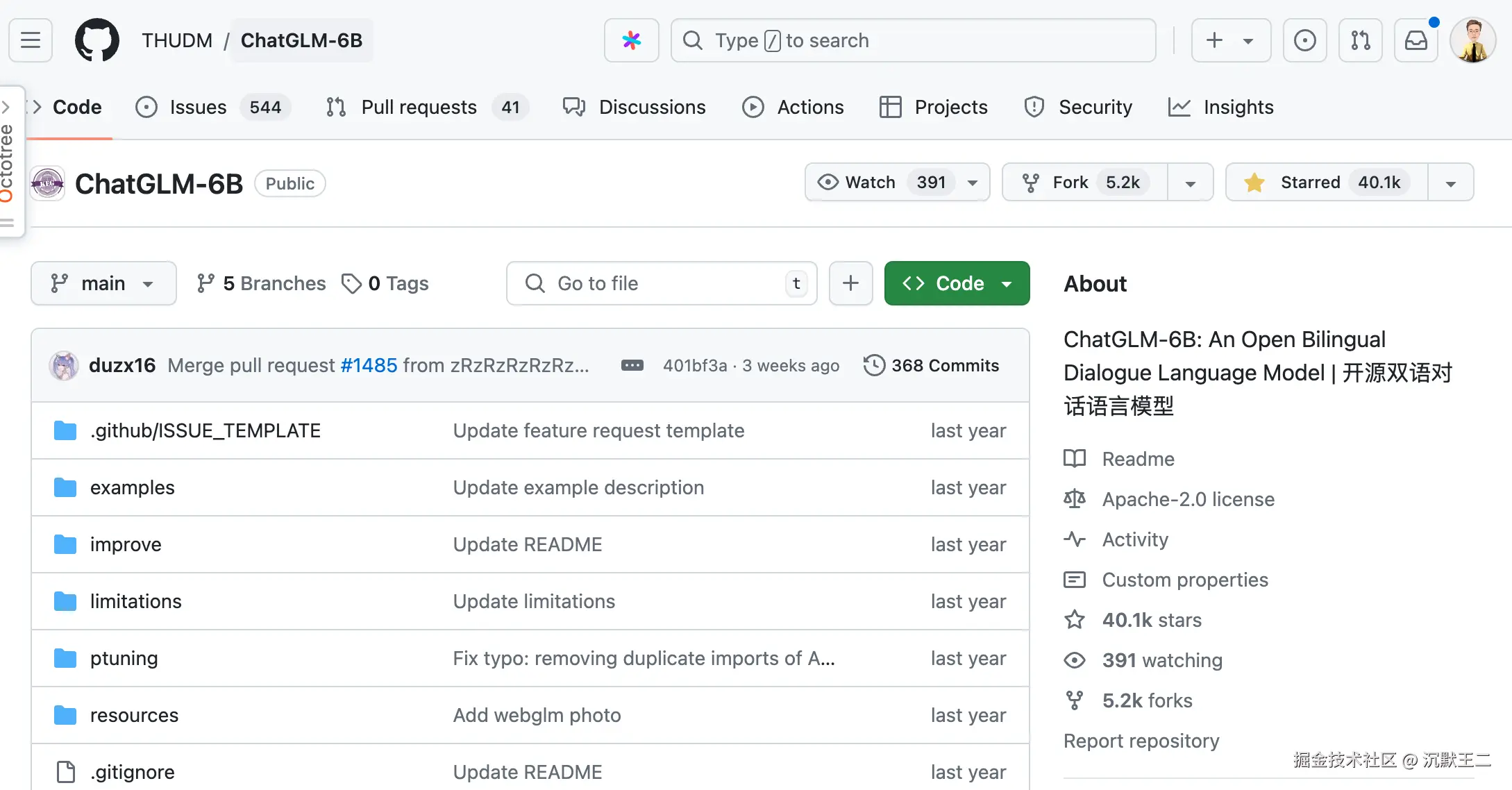Image resolution: width=1512 pixels, height=790 pixels.
Task: Open the star lists dropdown arrow
Action: (1450, 183)
